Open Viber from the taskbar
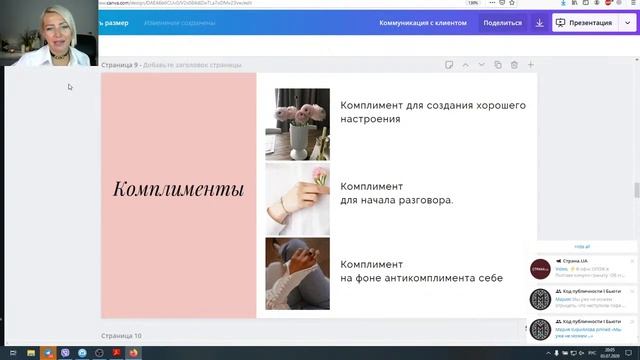The image size is (640, 360). click(65, 353)
